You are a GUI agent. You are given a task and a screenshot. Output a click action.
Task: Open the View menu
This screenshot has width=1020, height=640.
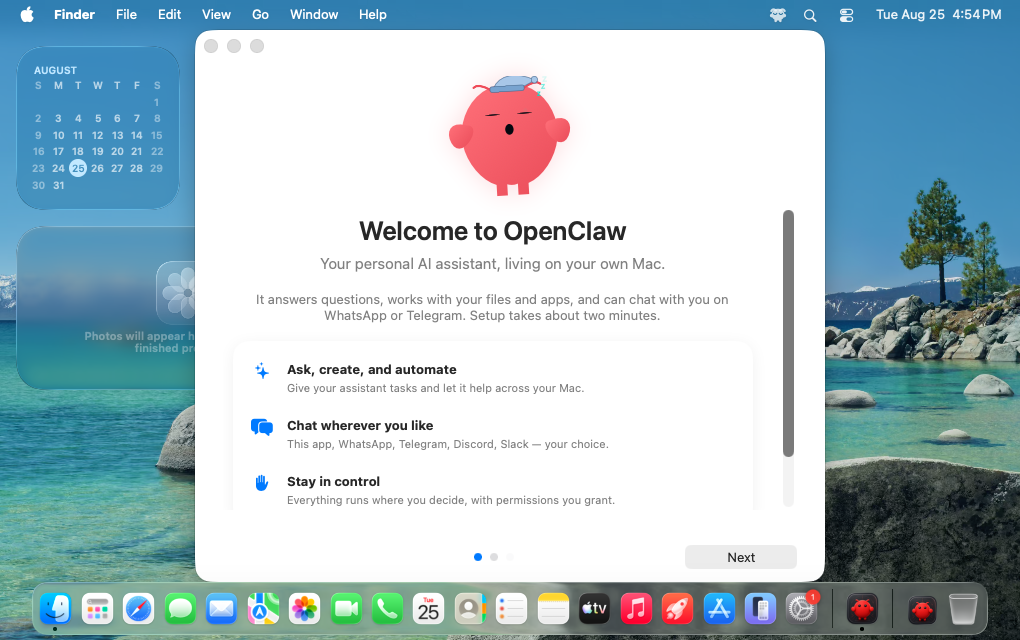pyautogui.click(x=216, y=14)
